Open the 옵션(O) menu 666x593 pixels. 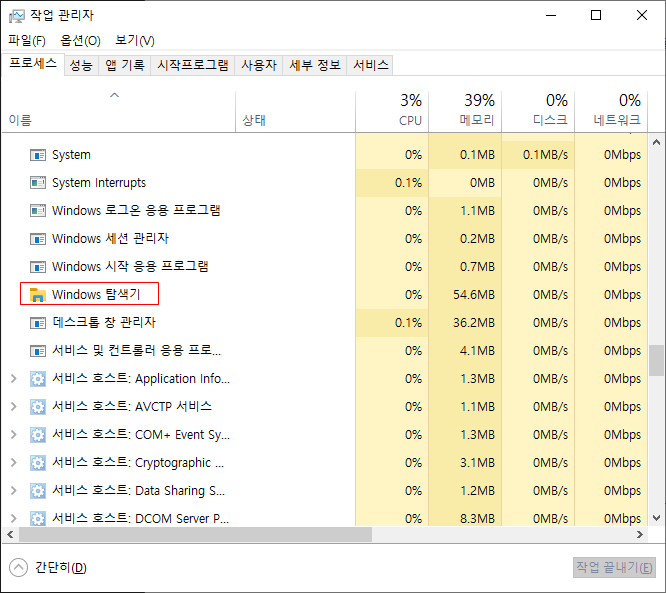coord(80,40)
